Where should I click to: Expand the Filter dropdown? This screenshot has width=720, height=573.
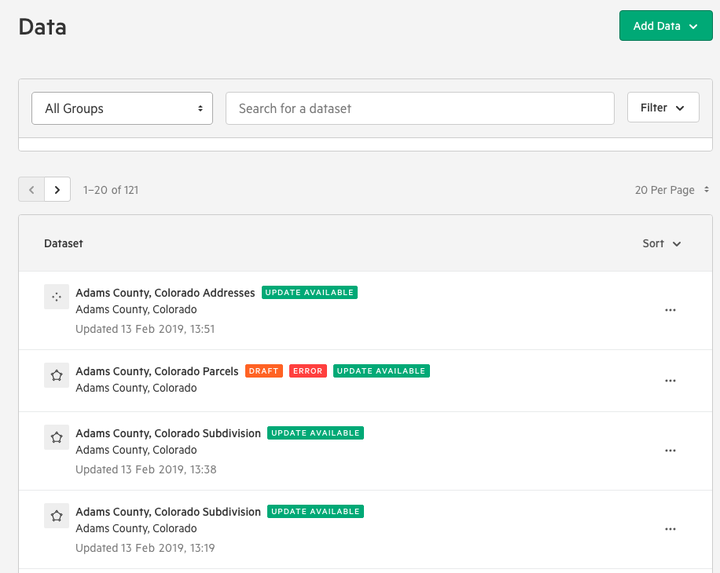[x=663, y=107]
